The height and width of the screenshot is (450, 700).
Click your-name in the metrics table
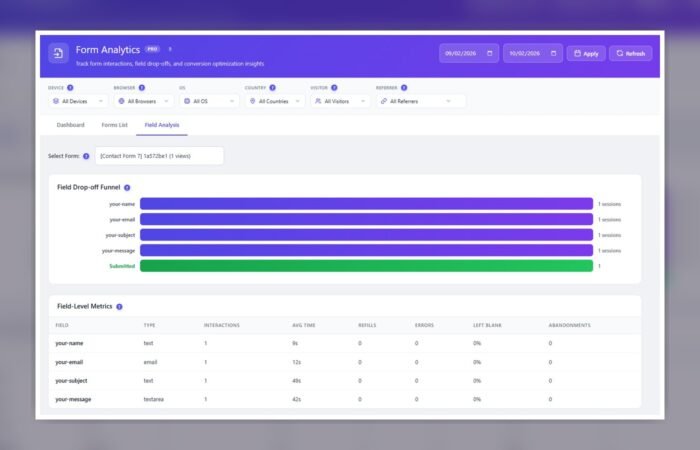click(69, 343)
